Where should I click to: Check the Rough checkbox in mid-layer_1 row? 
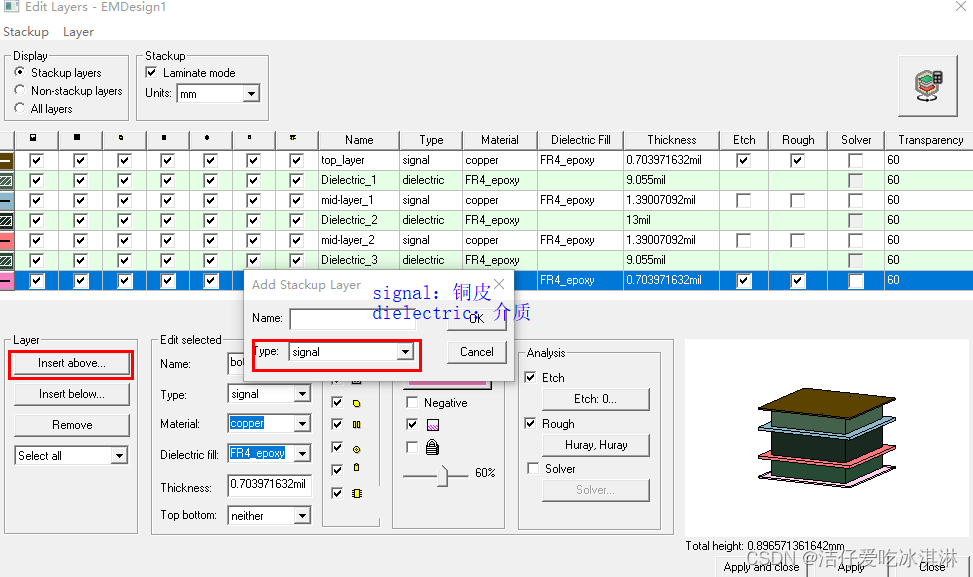tap(797, 200)
